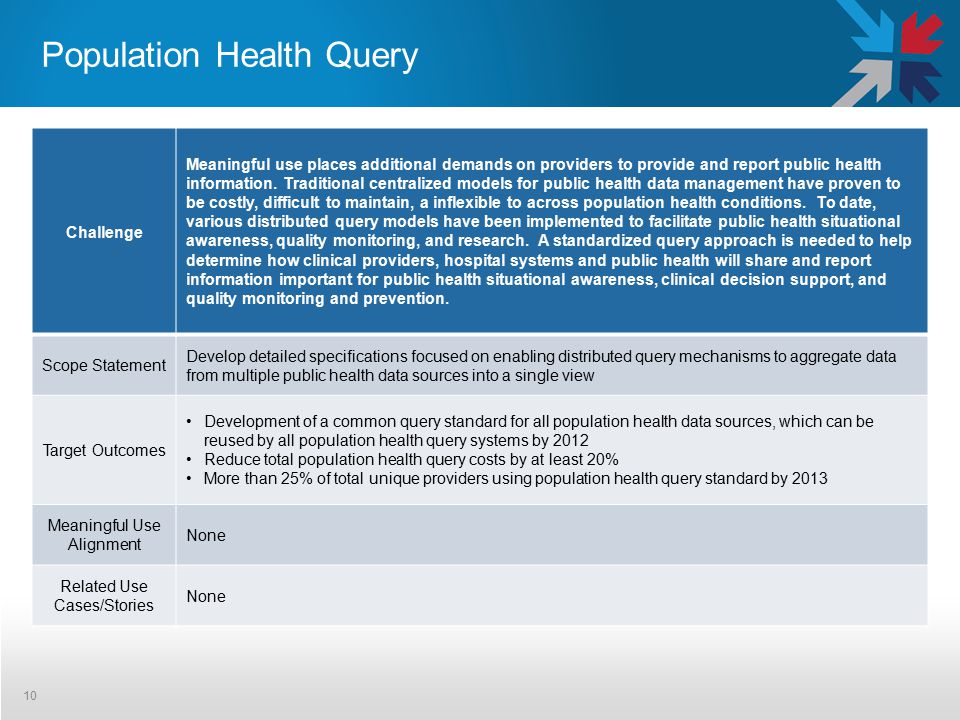960x720 pixels.
Task: Select the Meaningful Use Alignment label cell
Action: tap(104, 534)
